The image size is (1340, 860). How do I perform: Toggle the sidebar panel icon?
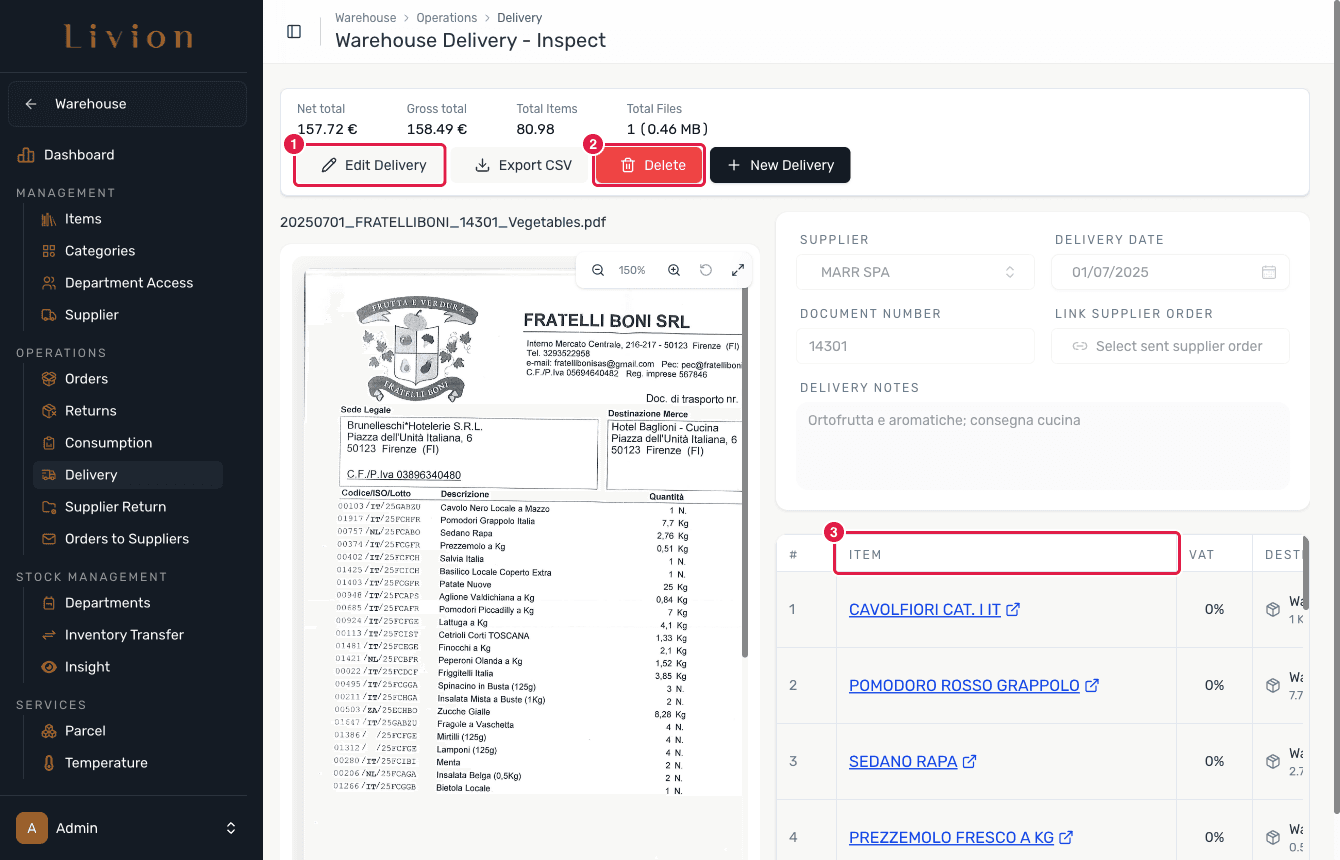294,31
